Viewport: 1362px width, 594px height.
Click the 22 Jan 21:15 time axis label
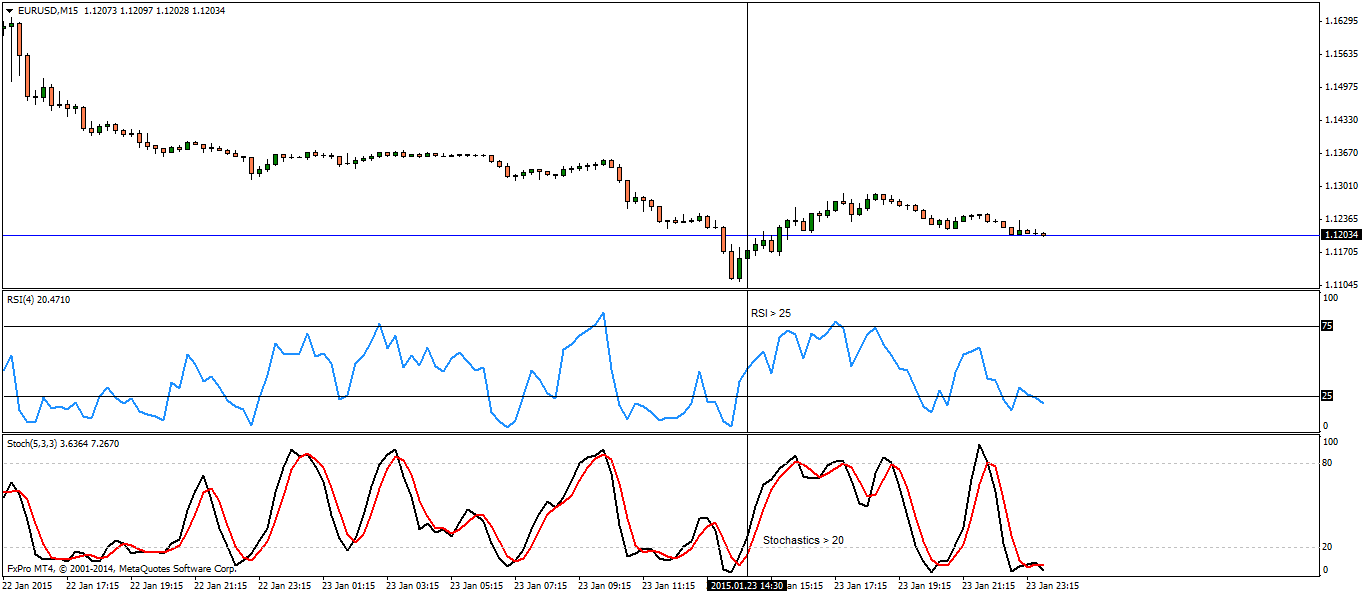coord(222,585)
